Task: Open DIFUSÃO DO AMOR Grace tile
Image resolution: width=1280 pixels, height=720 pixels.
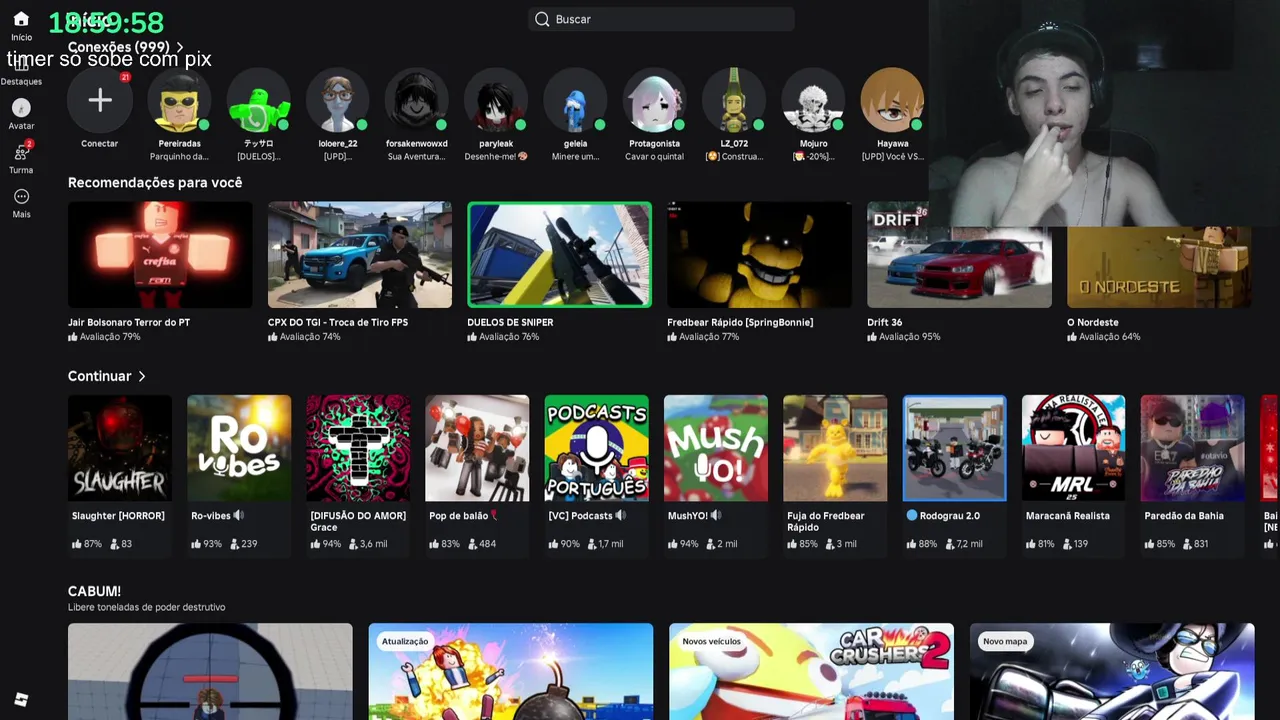Action: (x=358, y=448)
